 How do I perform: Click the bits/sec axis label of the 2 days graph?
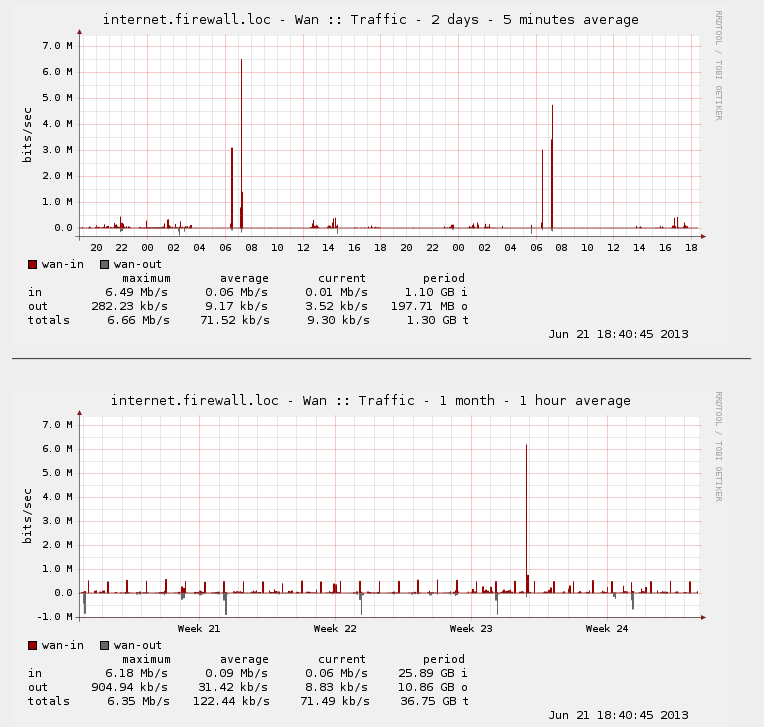(28, 134)
